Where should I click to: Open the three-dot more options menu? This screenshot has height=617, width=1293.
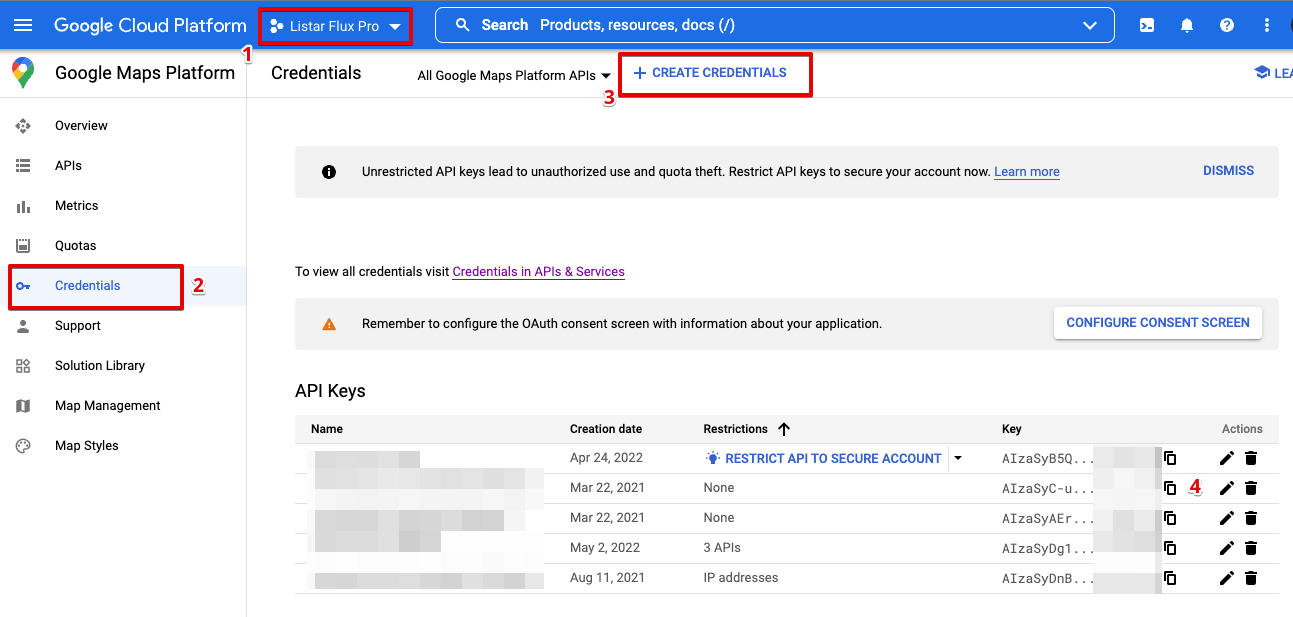[x=1267, y=25]
